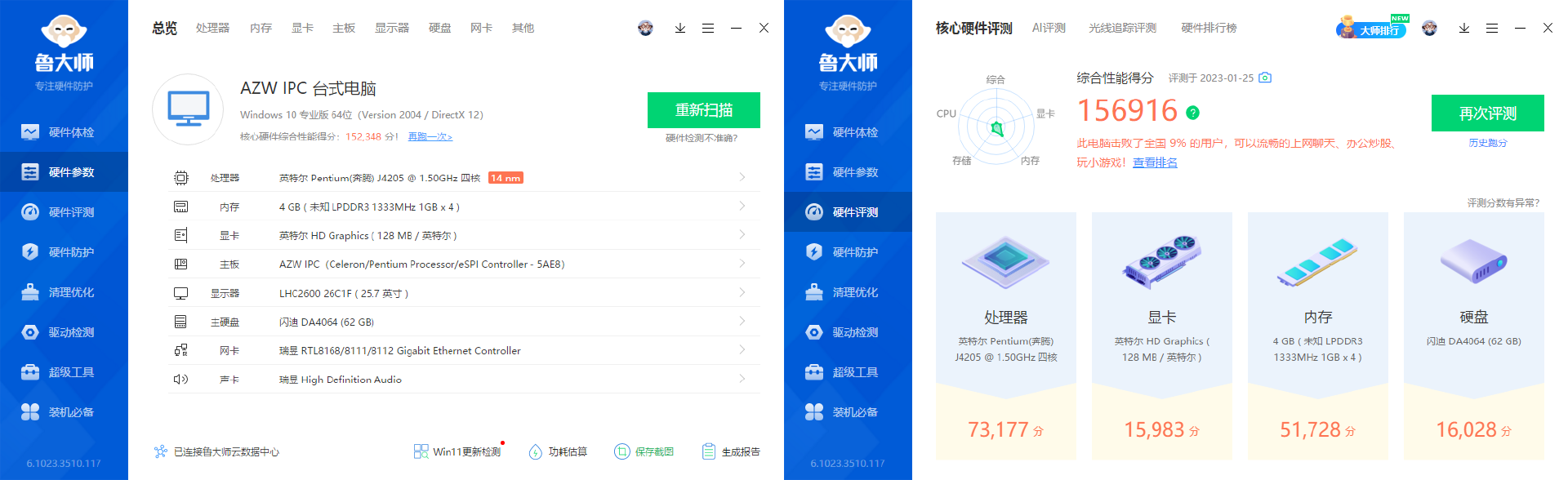Select 装机必备 in the right window sidebar
This screenshot has height=480, width=1568.
pos(848,412)
